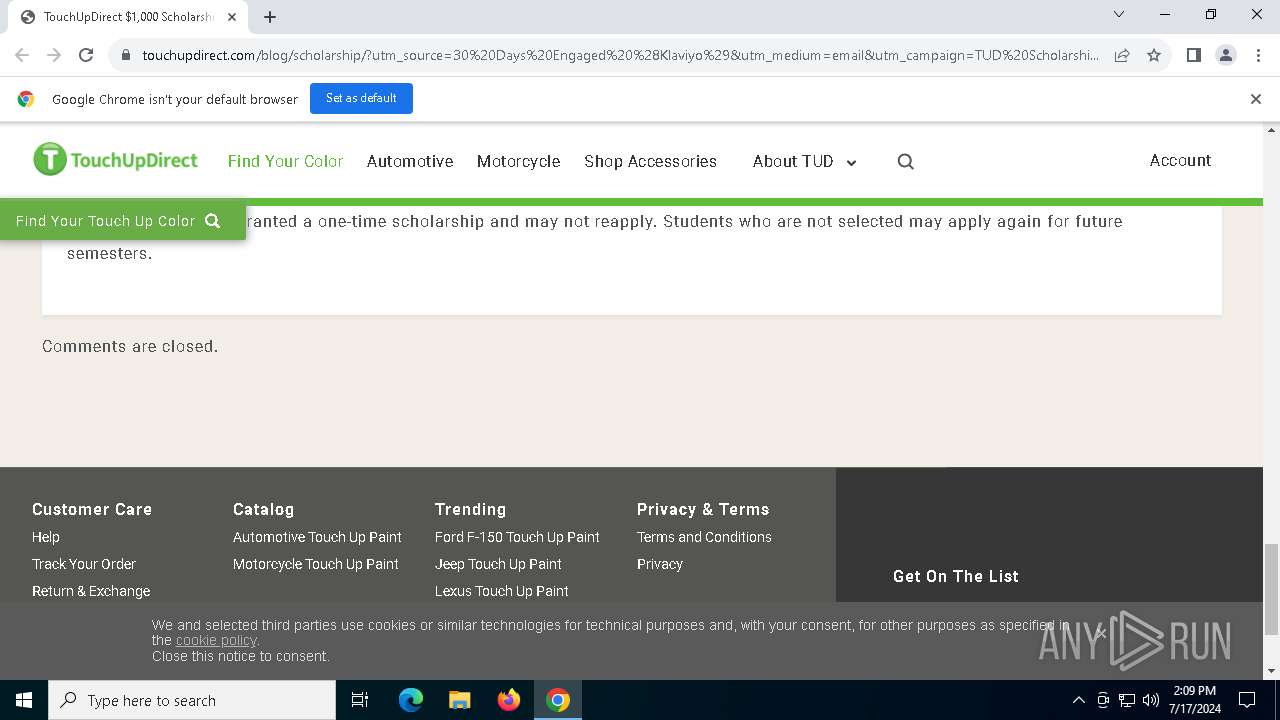Open the Chrome three-dot menu

(1257, 55)
